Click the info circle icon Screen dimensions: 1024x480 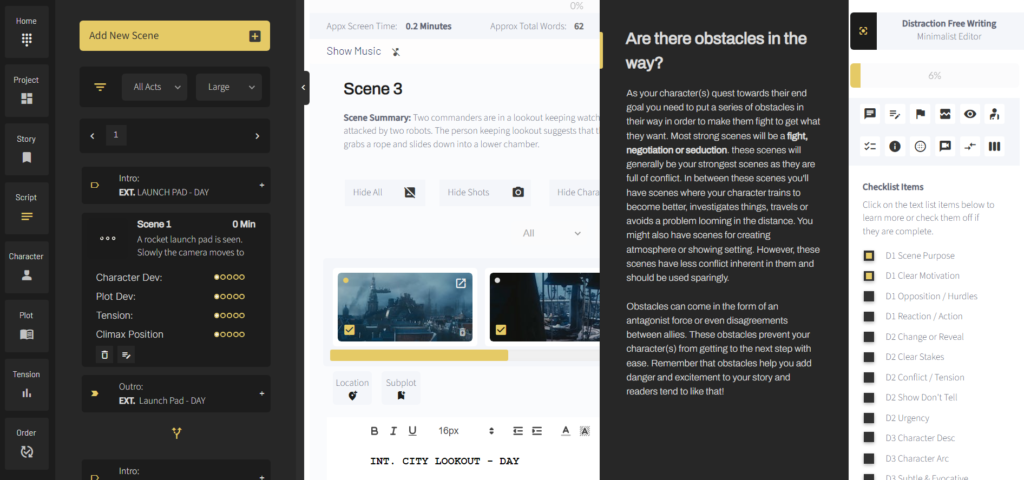coord(895,146)
